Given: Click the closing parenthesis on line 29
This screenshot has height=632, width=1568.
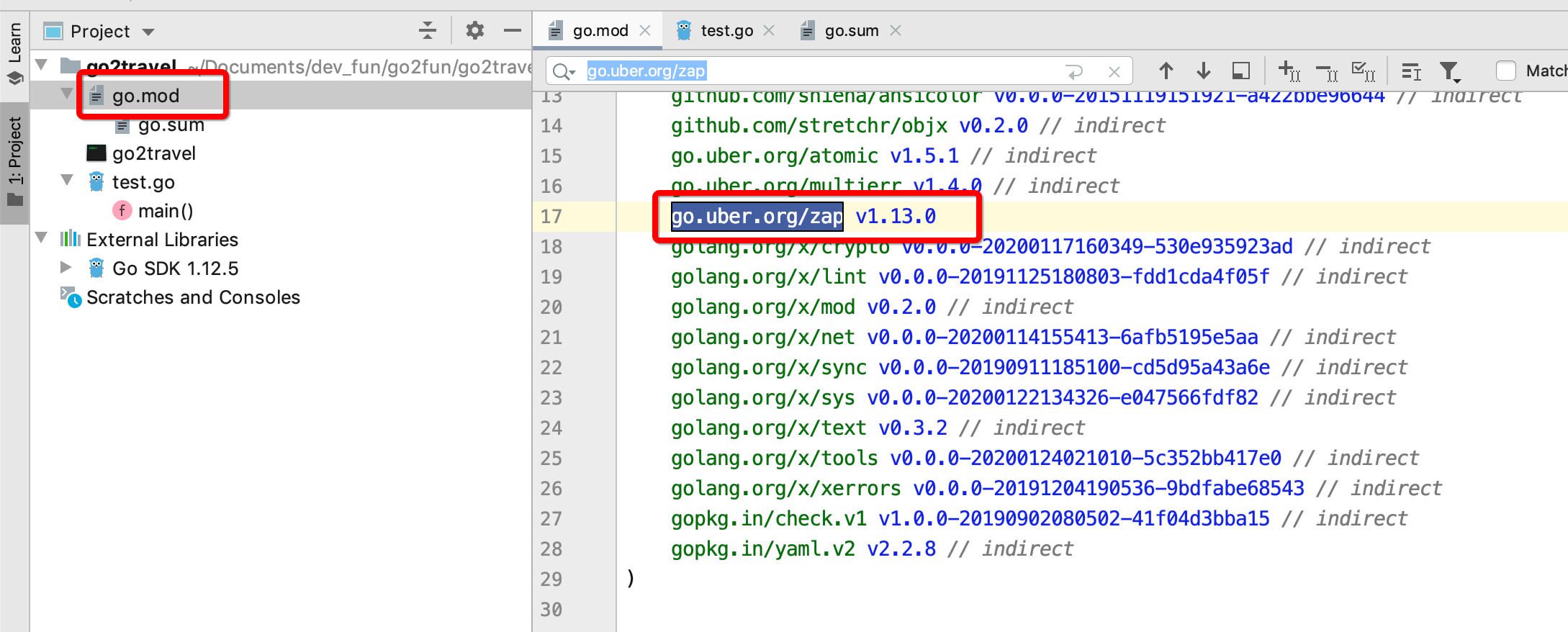Looking at the screenshot, I should pyautogui.click(x=631, y=578).
